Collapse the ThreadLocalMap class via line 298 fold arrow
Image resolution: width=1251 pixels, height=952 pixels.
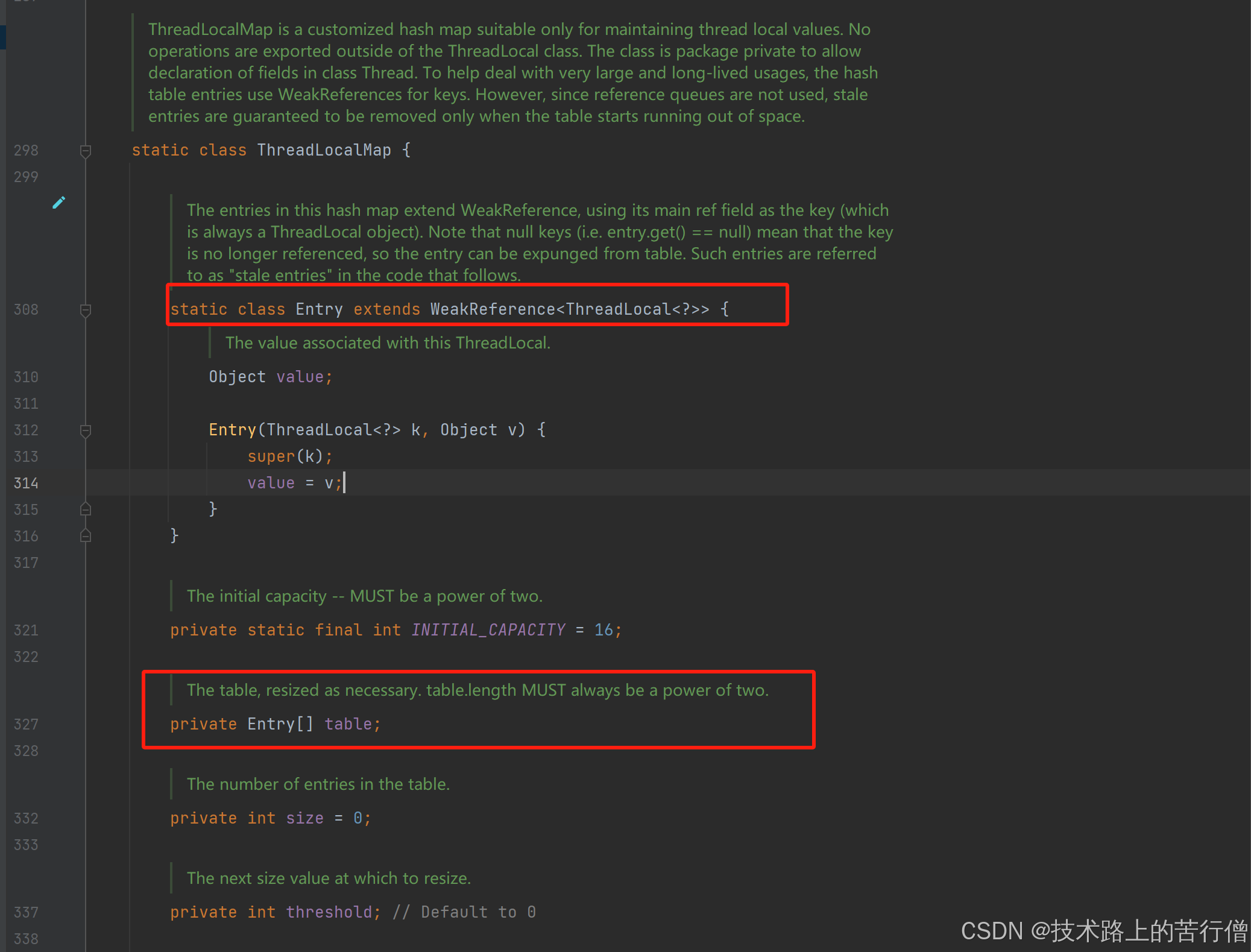tap(85, 151)
